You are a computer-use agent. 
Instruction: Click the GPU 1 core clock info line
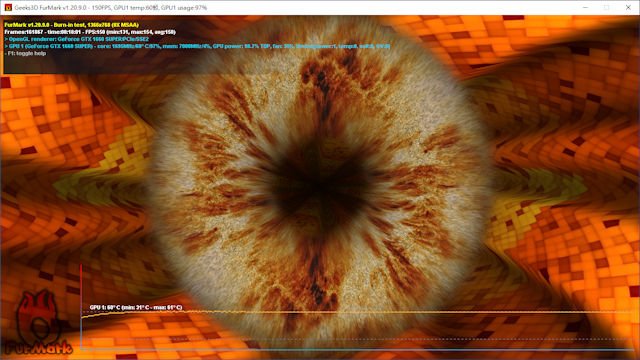point(197,46)
